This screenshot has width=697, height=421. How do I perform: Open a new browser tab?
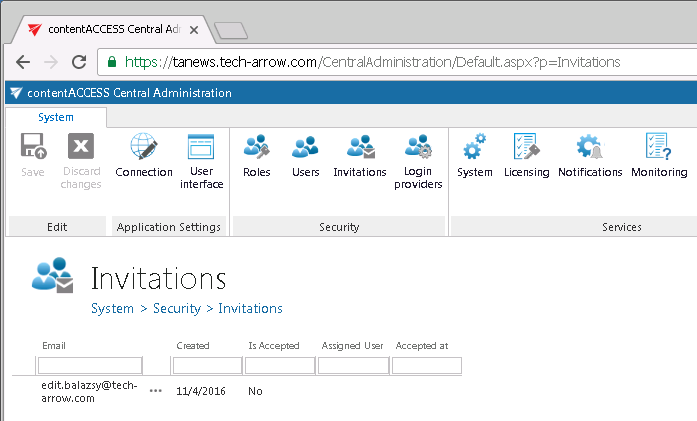[231, 31]
